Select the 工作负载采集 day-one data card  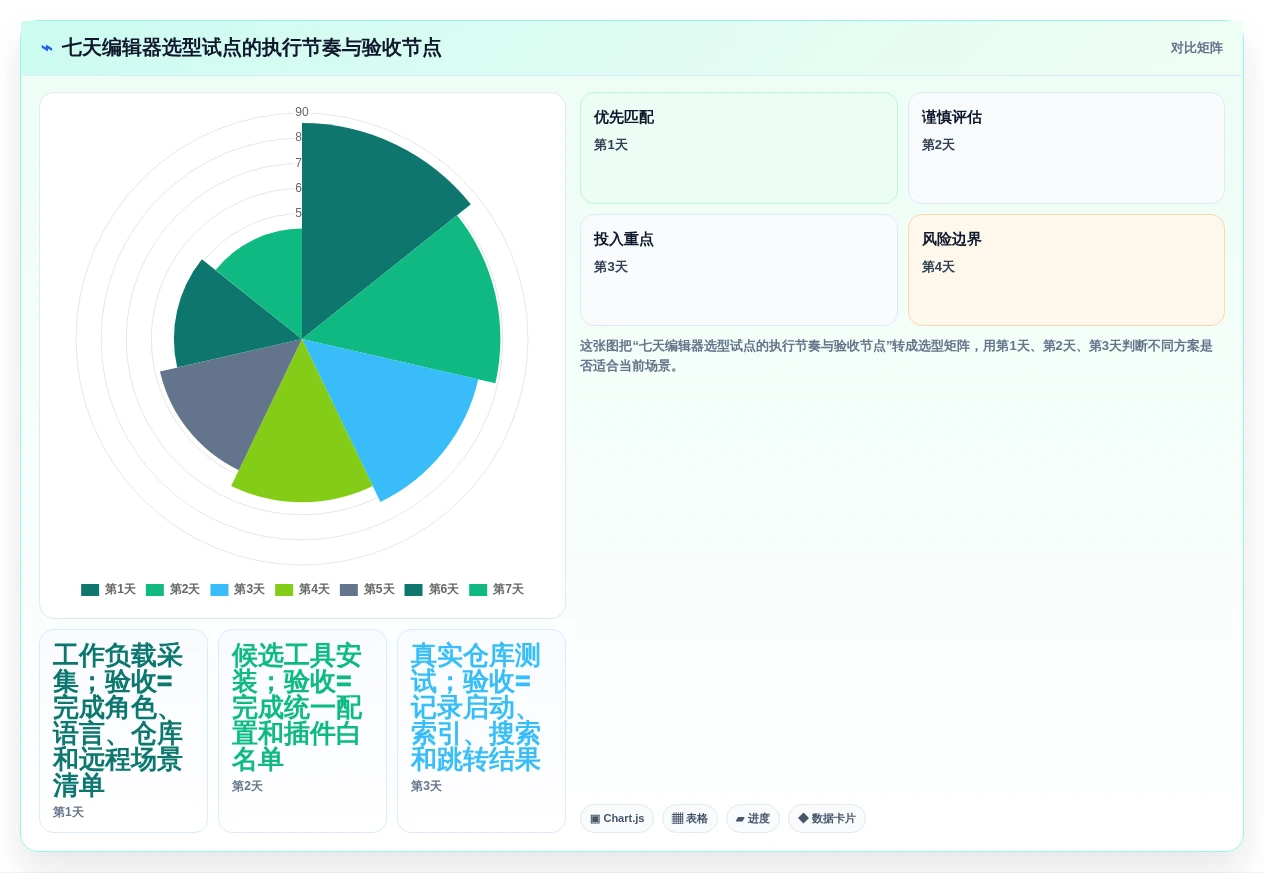[x=123, y=731]
